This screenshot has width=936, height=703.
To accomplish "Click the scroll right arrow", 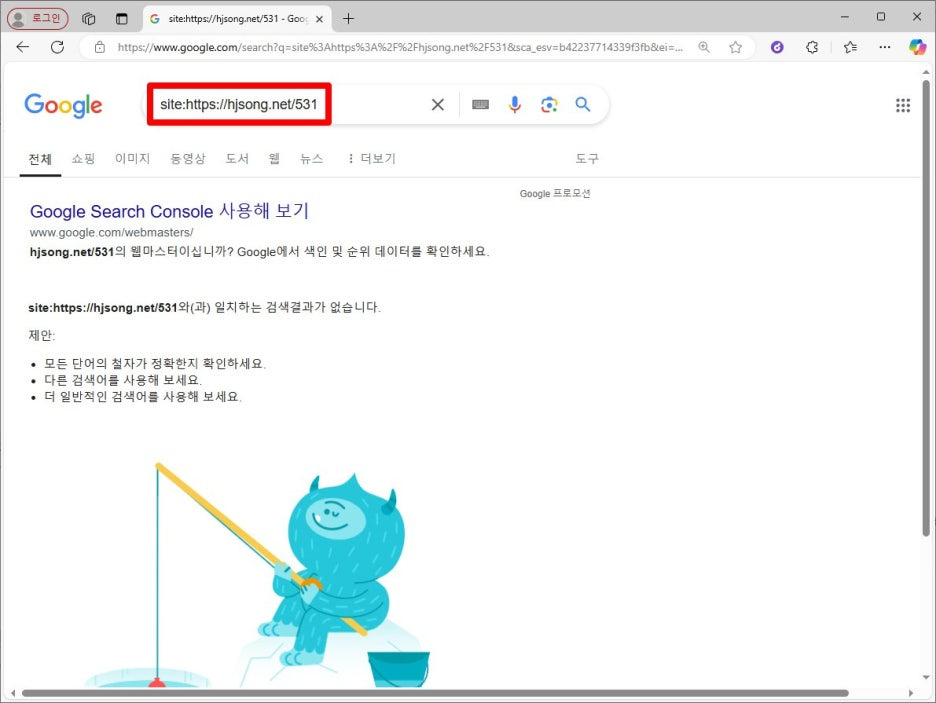I will pos(910,693).
